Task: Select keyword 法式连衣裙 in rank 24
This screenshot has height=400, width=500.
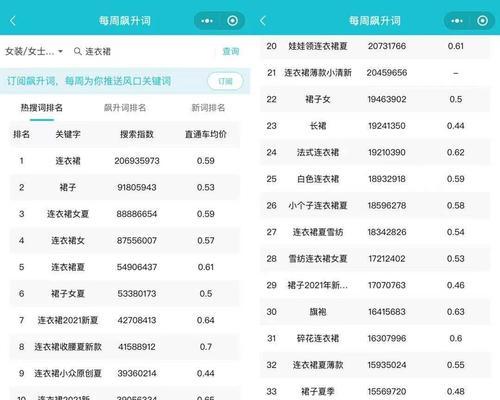Action: [318, 152]
